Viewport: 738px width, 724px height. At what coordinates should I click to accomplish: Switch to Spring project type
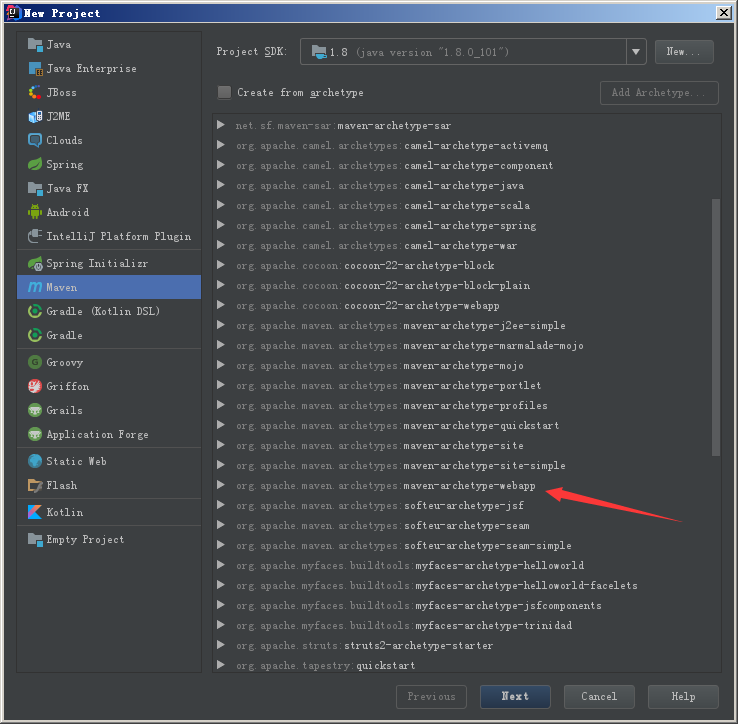(109, 164)
